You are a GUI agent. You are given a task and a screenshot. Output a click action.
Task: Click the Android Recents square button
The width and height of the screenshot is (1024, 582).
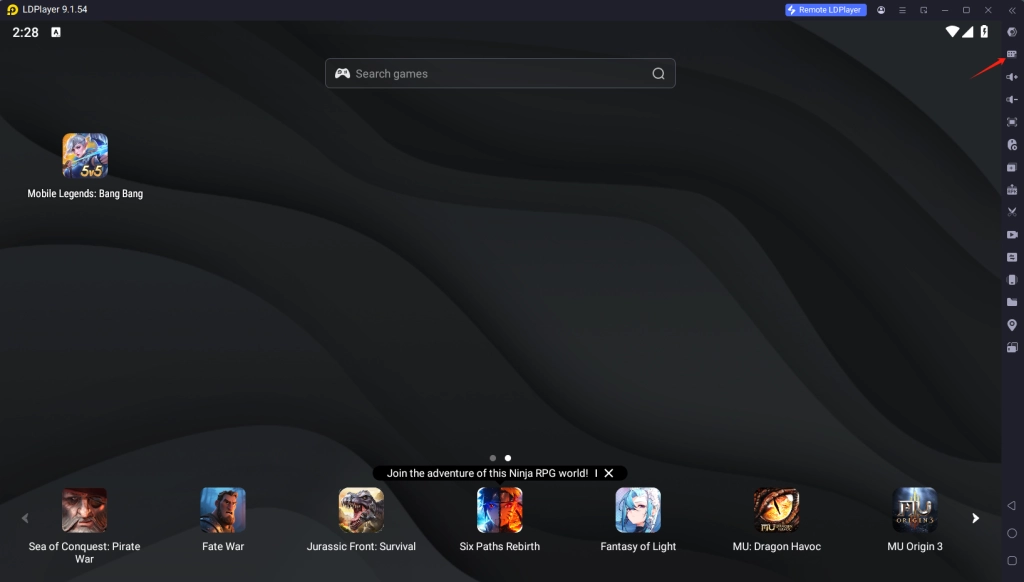click(1012, 560)
